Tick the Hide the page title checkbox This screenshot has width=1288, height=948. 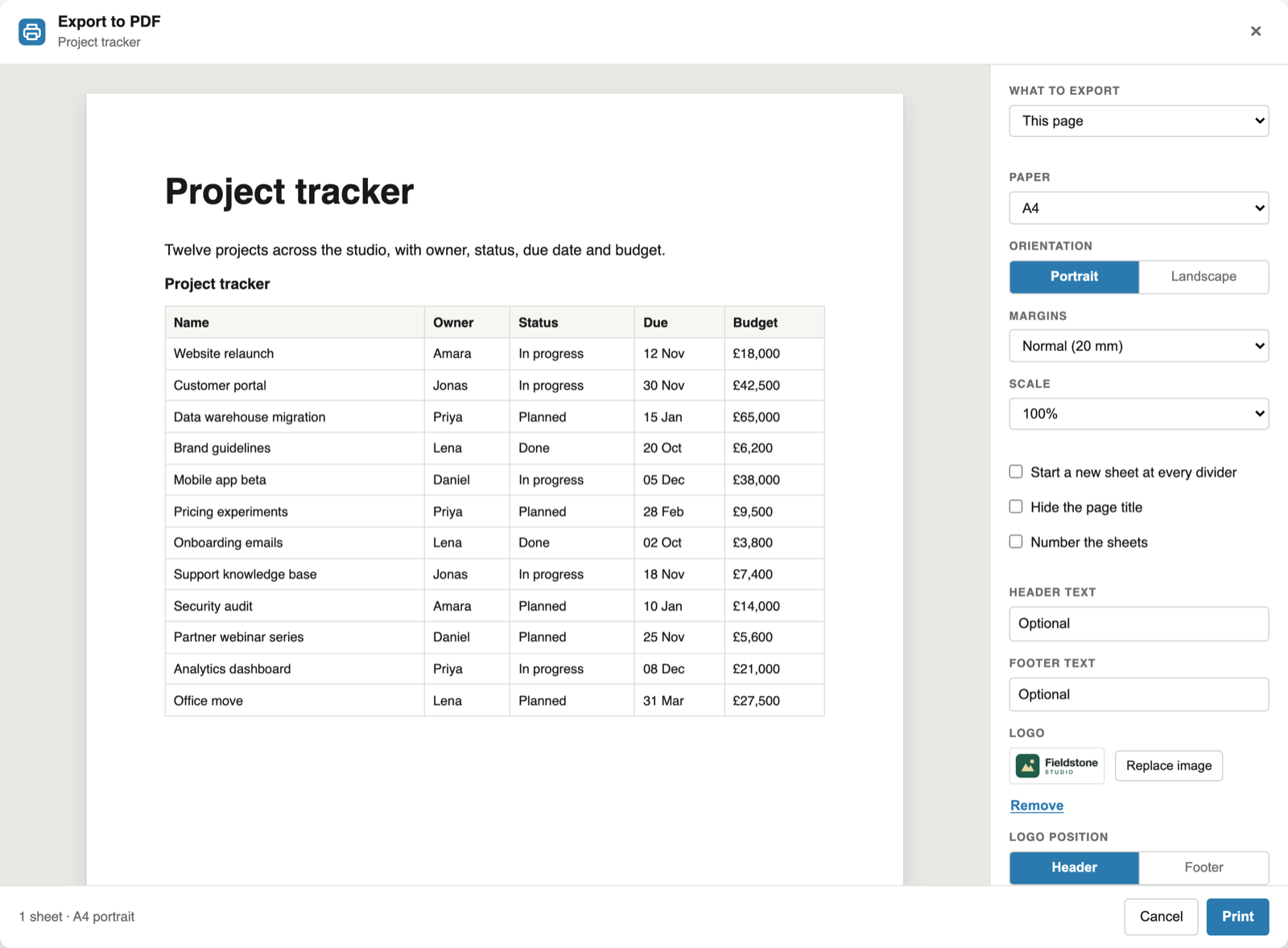(1016, 507)
